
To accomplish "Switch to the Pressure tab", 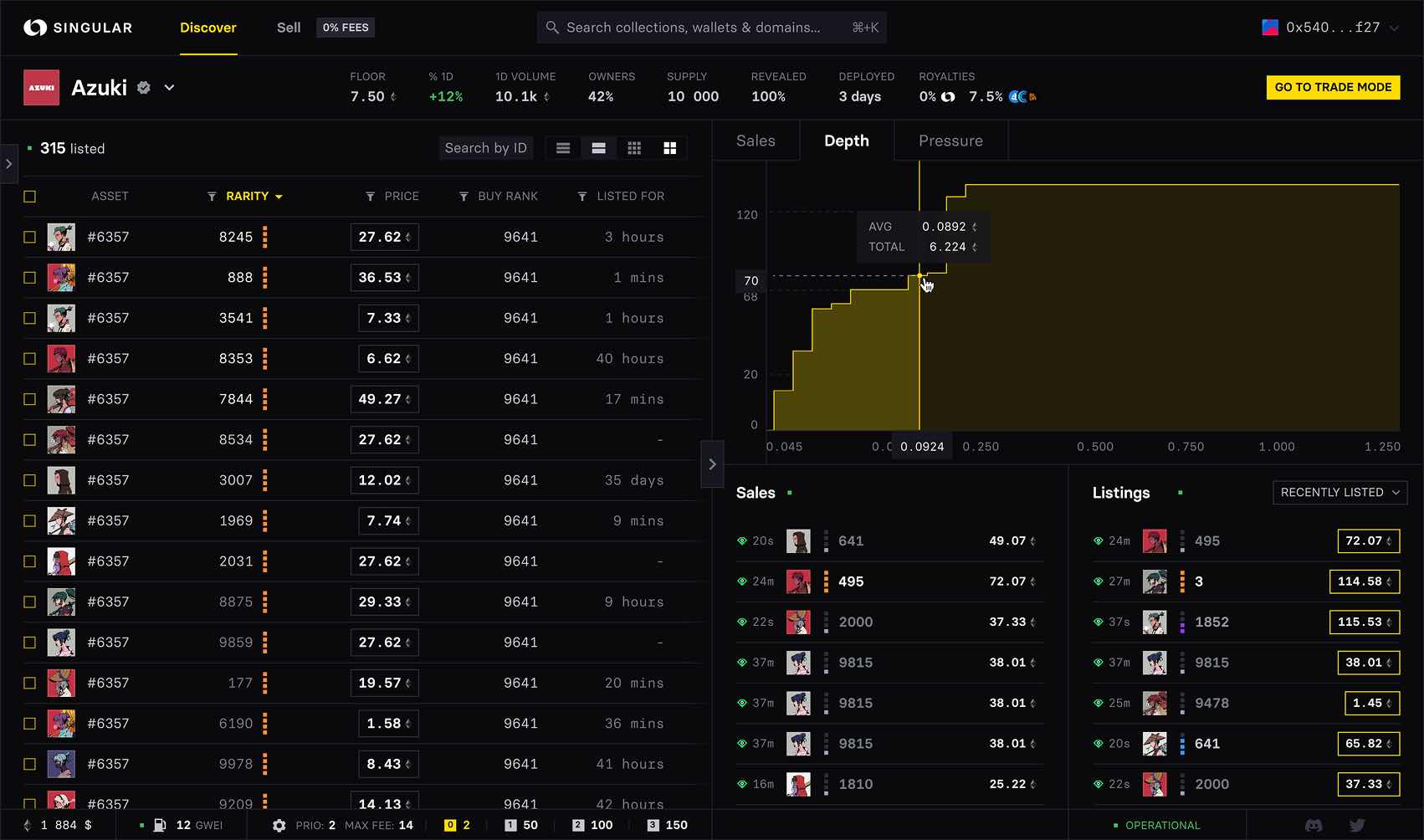I will click(950, 141).
